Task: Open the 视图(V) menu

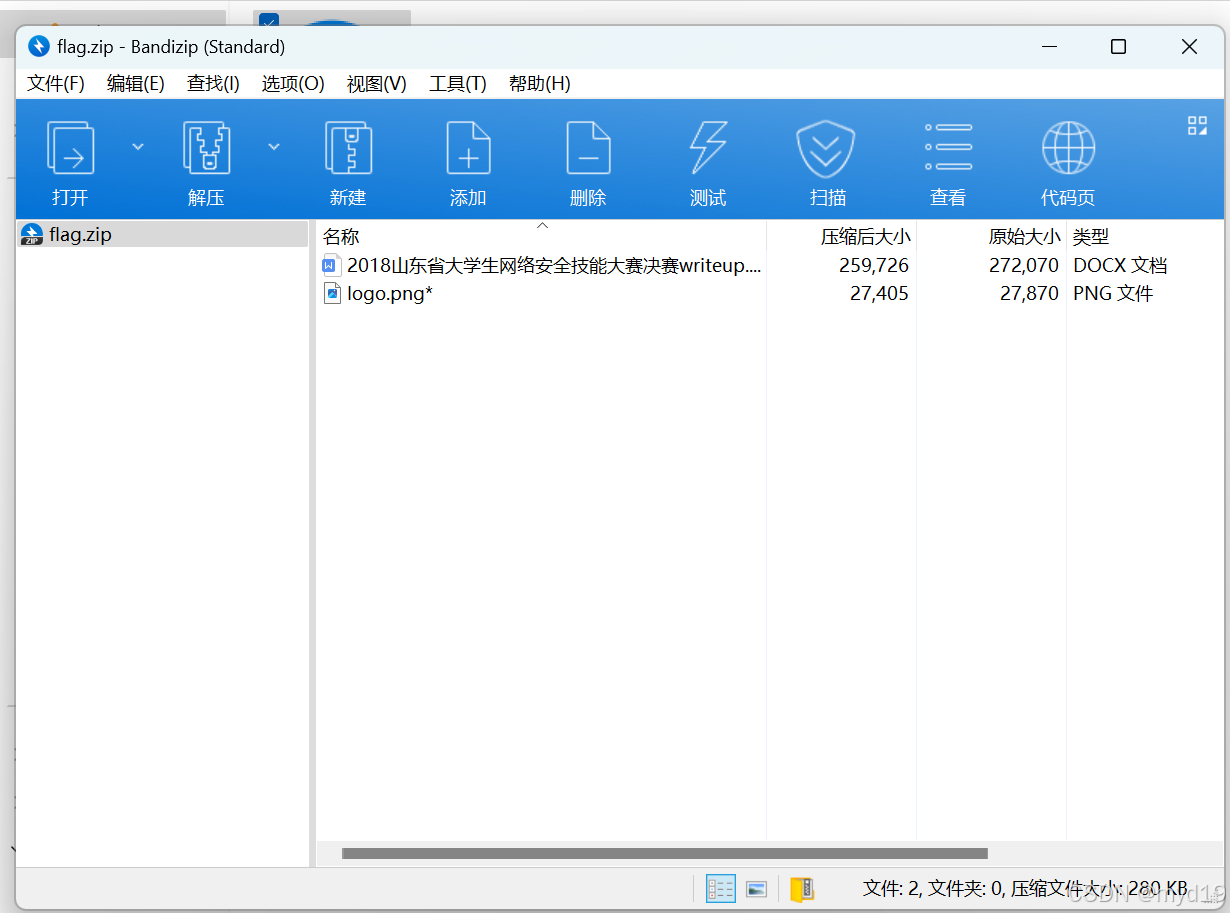Action: (377, 84)
